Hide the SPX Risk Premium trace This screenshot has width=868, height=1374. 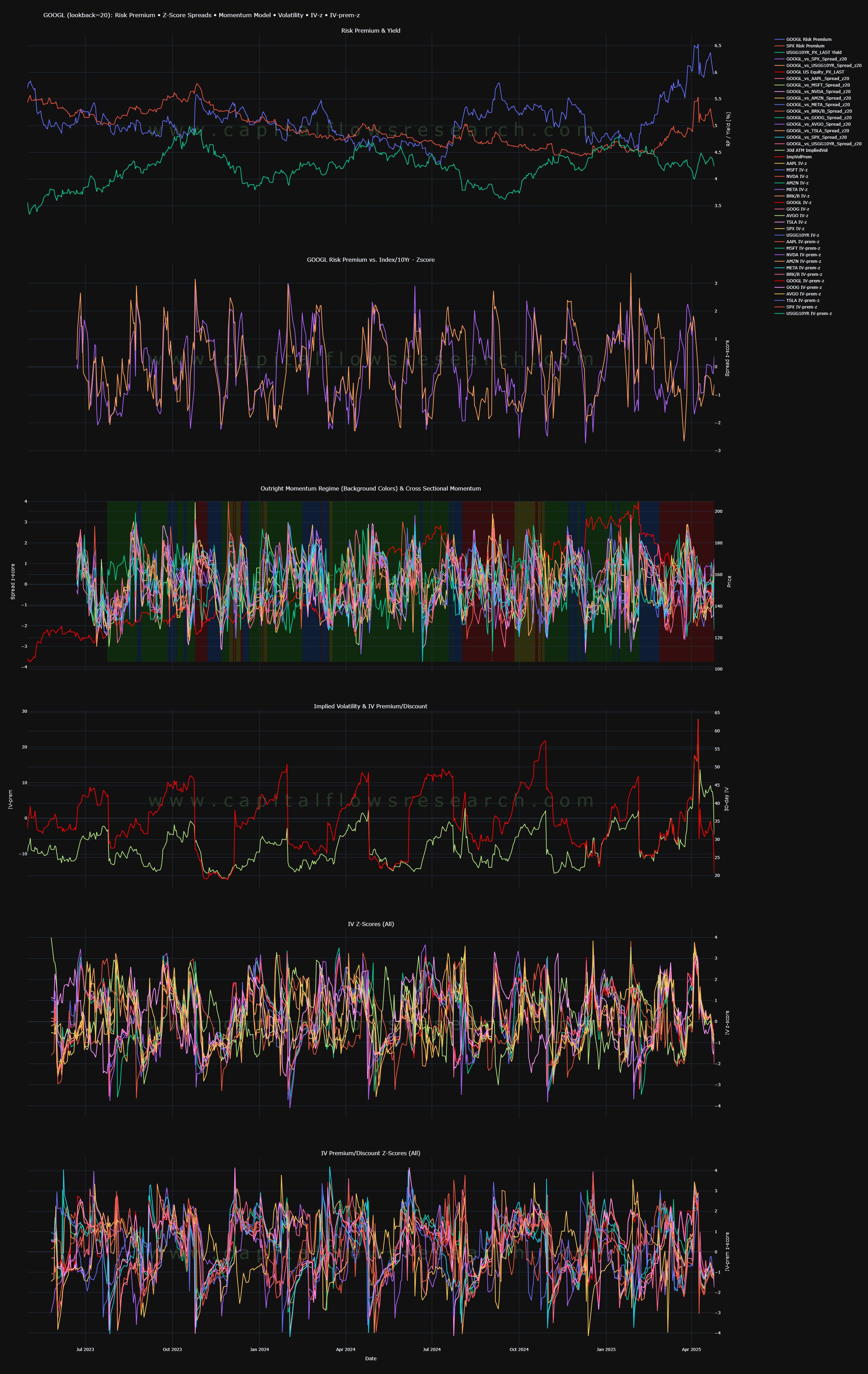tap(800, 46)
